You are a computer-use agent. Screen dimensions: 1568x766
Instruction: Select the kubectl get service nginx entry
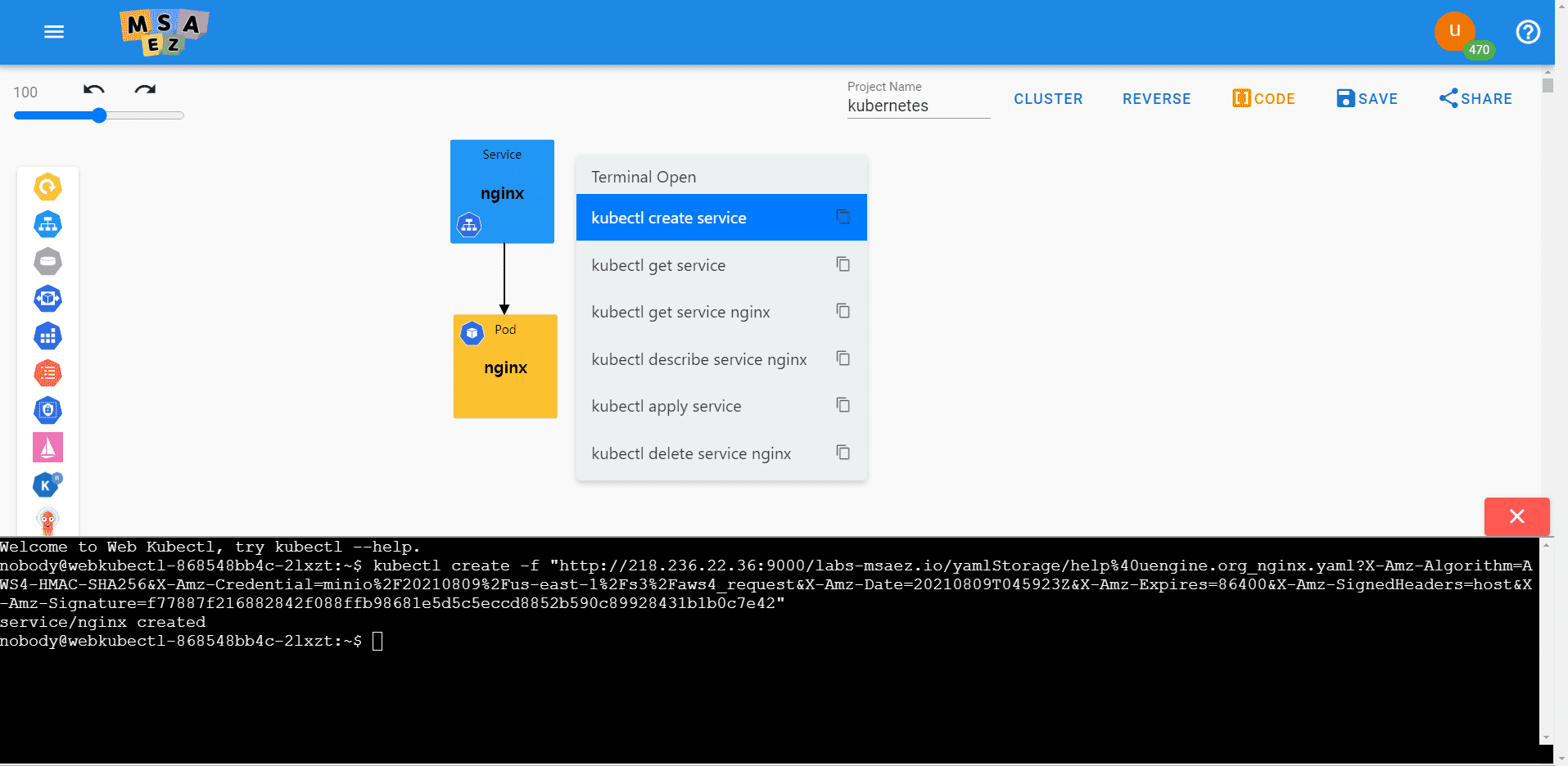721,312
